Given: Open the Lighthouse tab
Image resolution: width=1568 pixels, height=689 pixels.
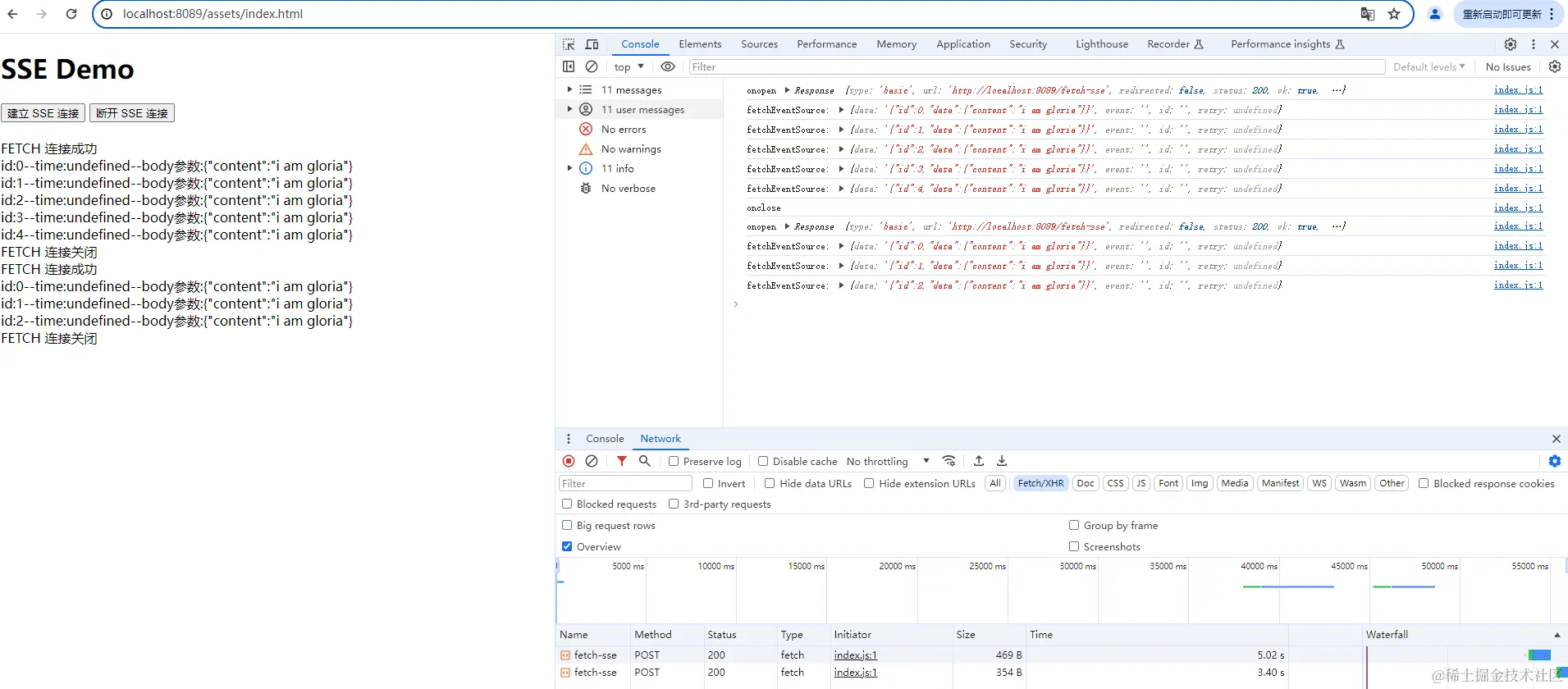Looking at the screenshot, I should (1102, 44).
